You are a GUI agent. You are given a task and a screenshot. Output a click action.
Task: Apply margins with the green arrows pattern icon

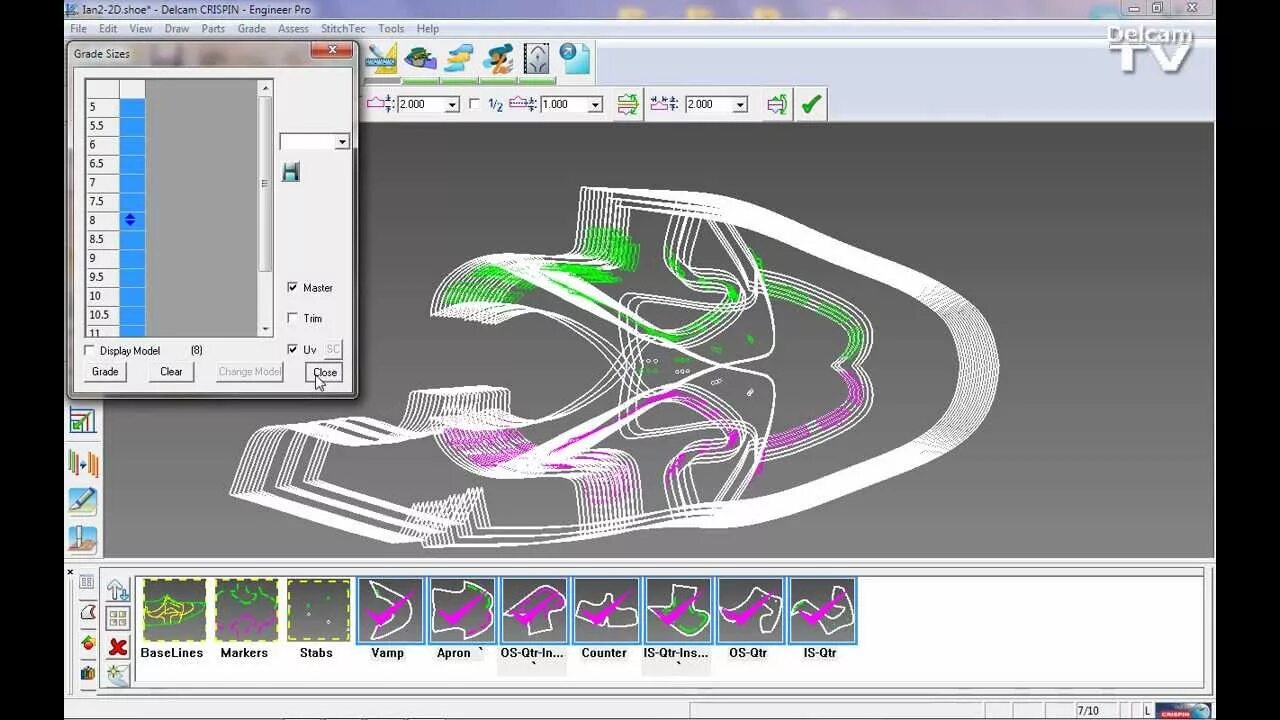[x=628, y=104]
